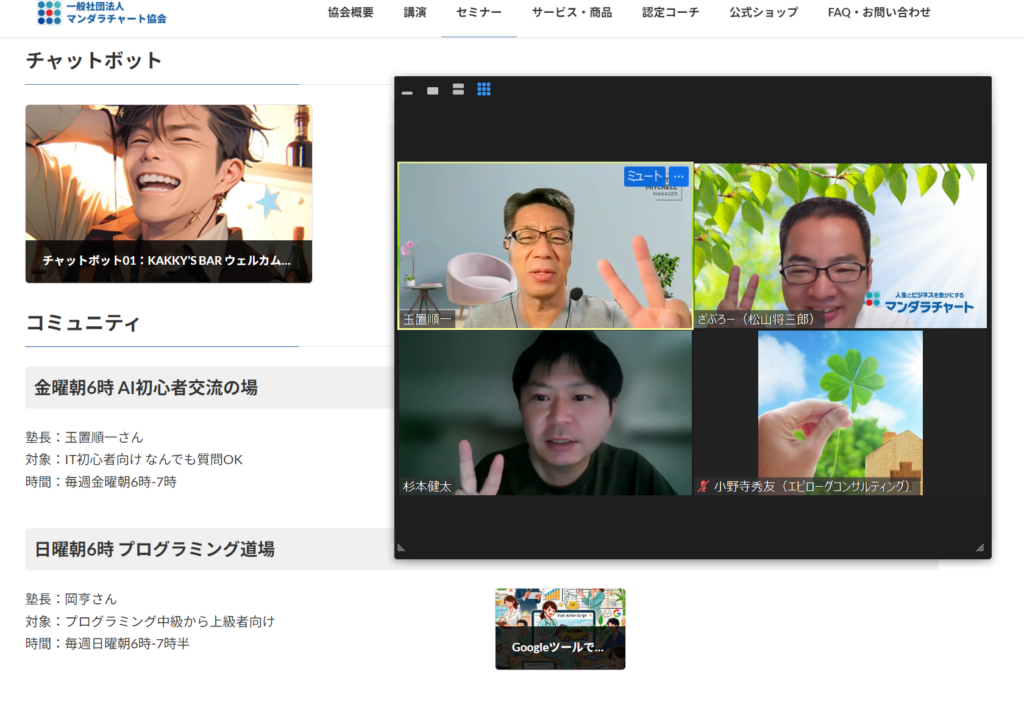Select 杉本健太's video tile

[x=545, y=412]
